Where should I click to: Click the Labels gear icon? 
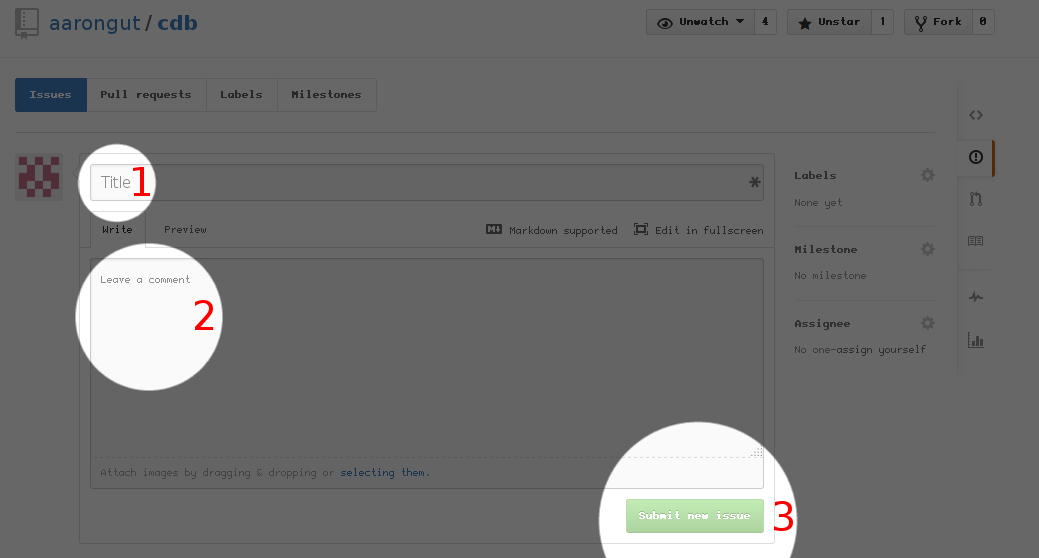click(927, 175)
